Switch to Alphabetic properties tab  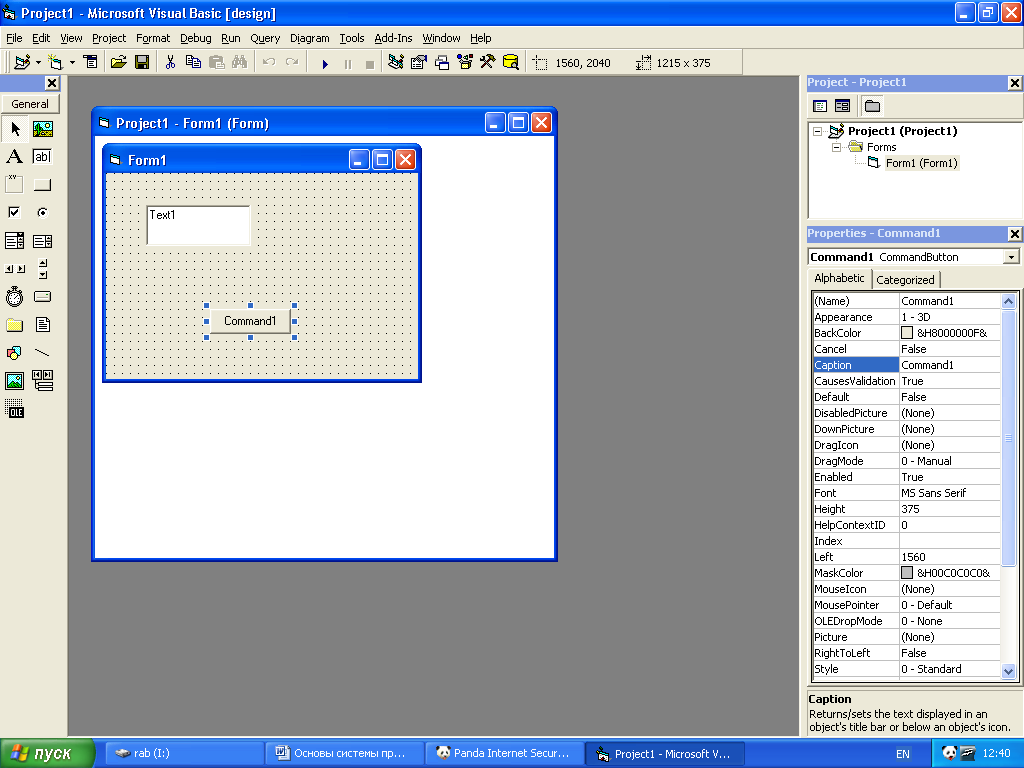pos(839,278)
